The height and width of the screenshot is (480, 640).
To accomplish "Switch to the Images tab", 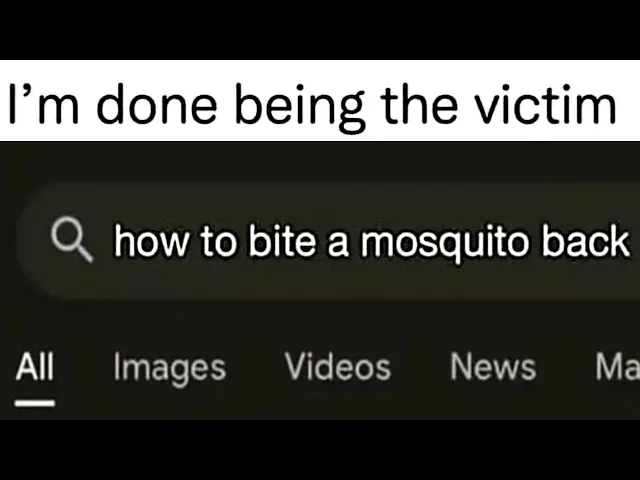I will [169, 369].
